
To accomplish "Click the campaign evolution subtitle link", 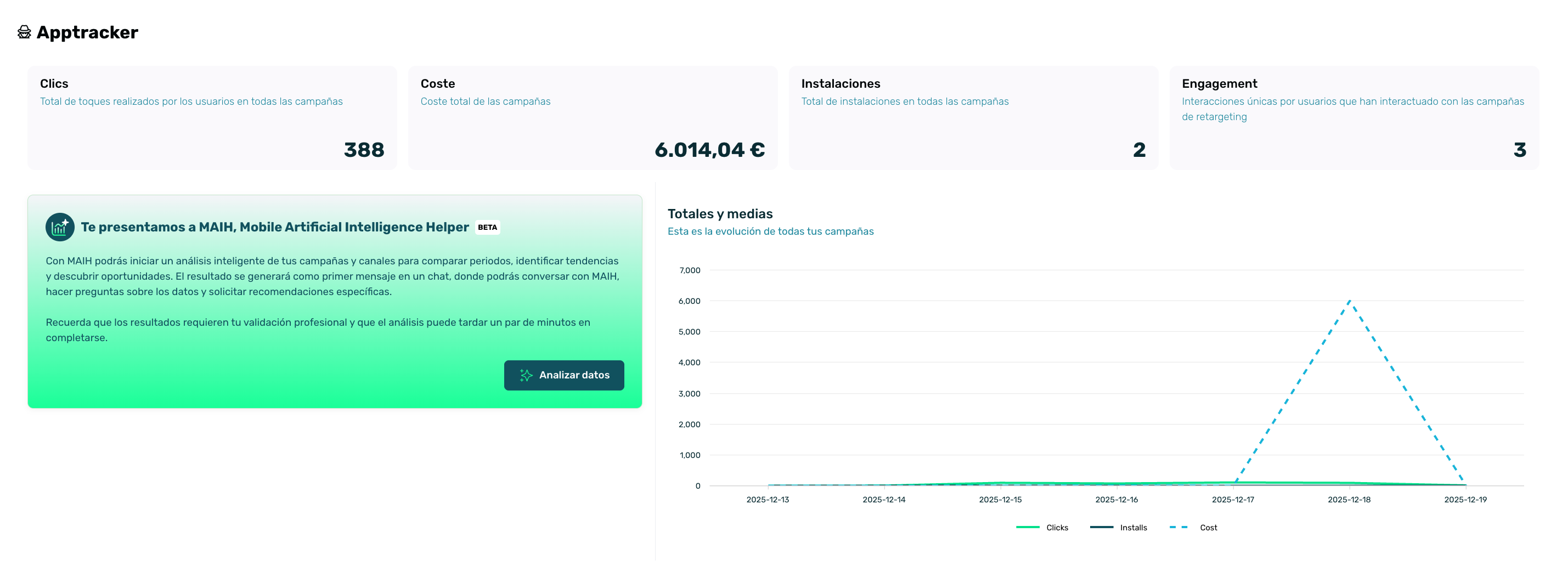I will (x=771, y=231).
